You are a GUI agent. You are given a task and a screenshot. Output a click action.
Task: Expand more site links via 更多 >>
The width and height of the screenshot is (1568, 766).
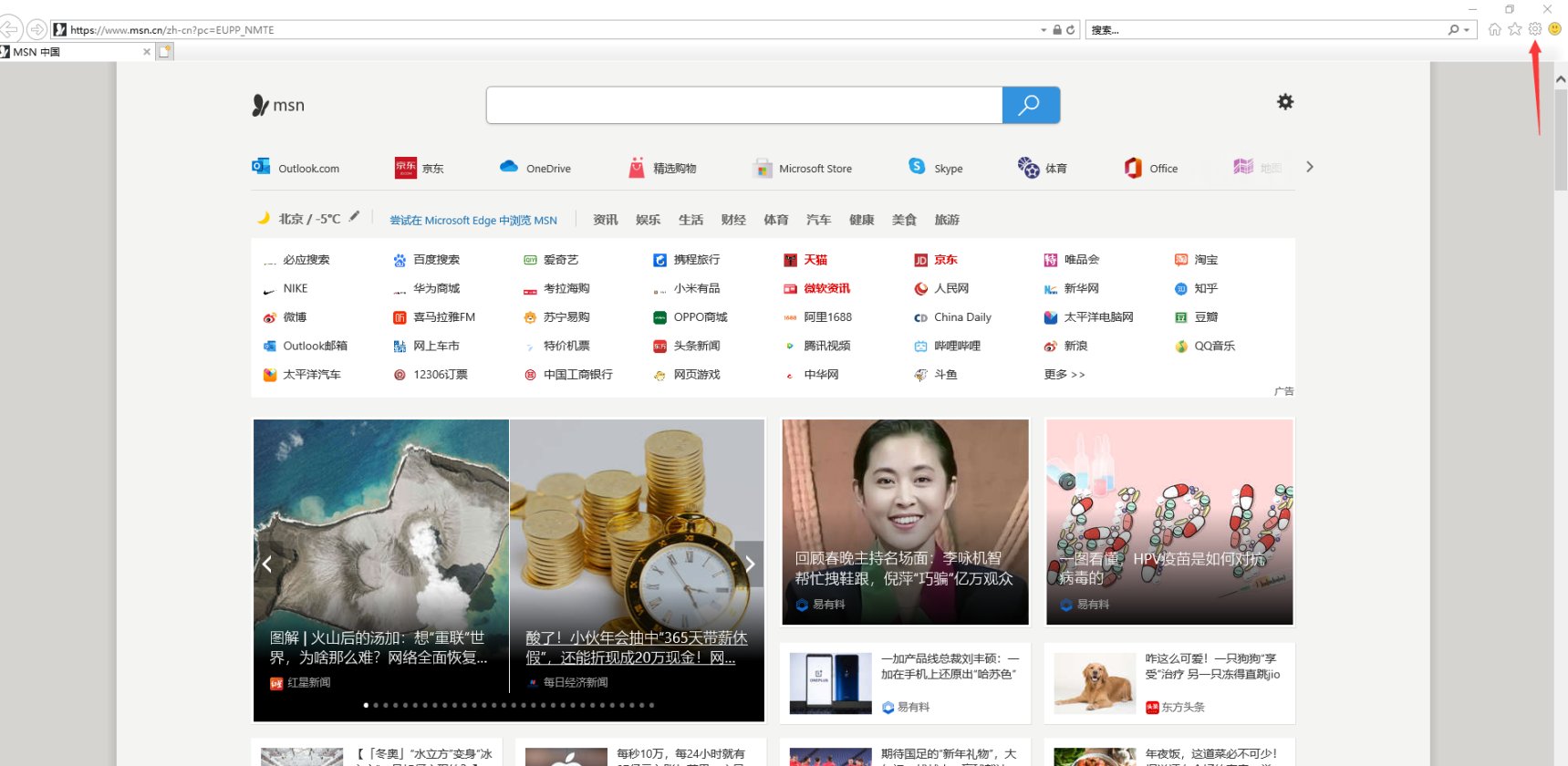[x=1064, y=375]
